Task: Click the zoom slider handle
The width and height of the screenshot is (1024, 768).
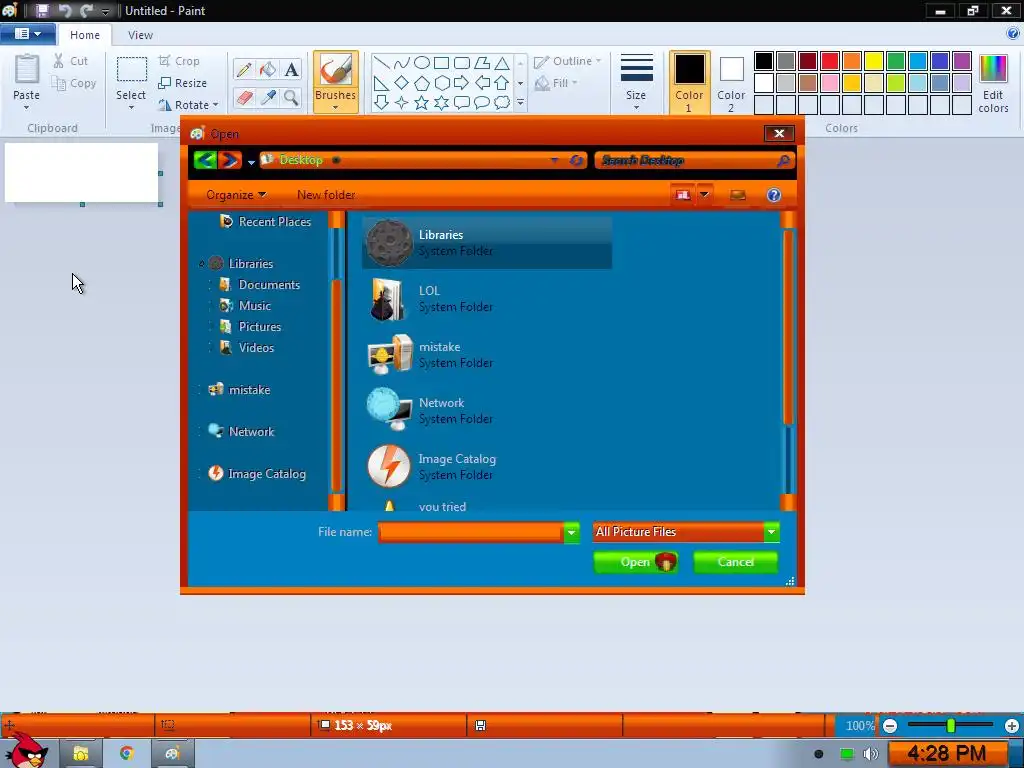Action: coord(951,725)
